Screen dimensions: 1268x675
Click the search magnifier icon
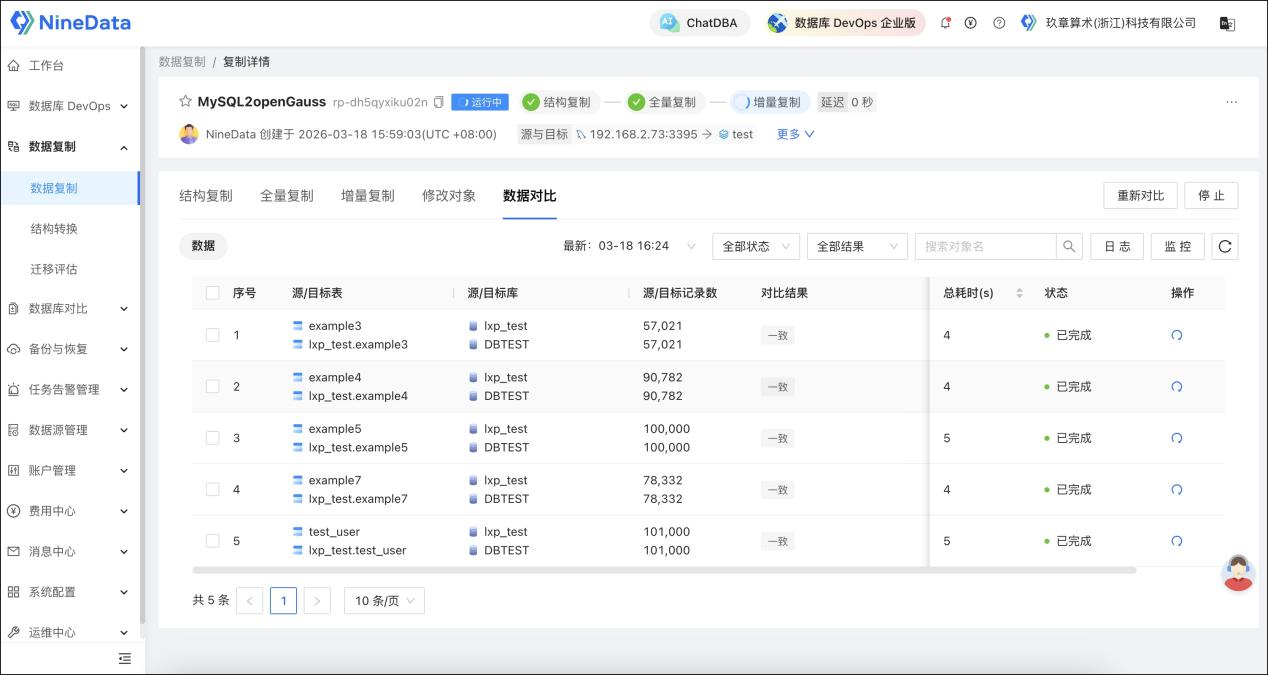(1069, 246)
